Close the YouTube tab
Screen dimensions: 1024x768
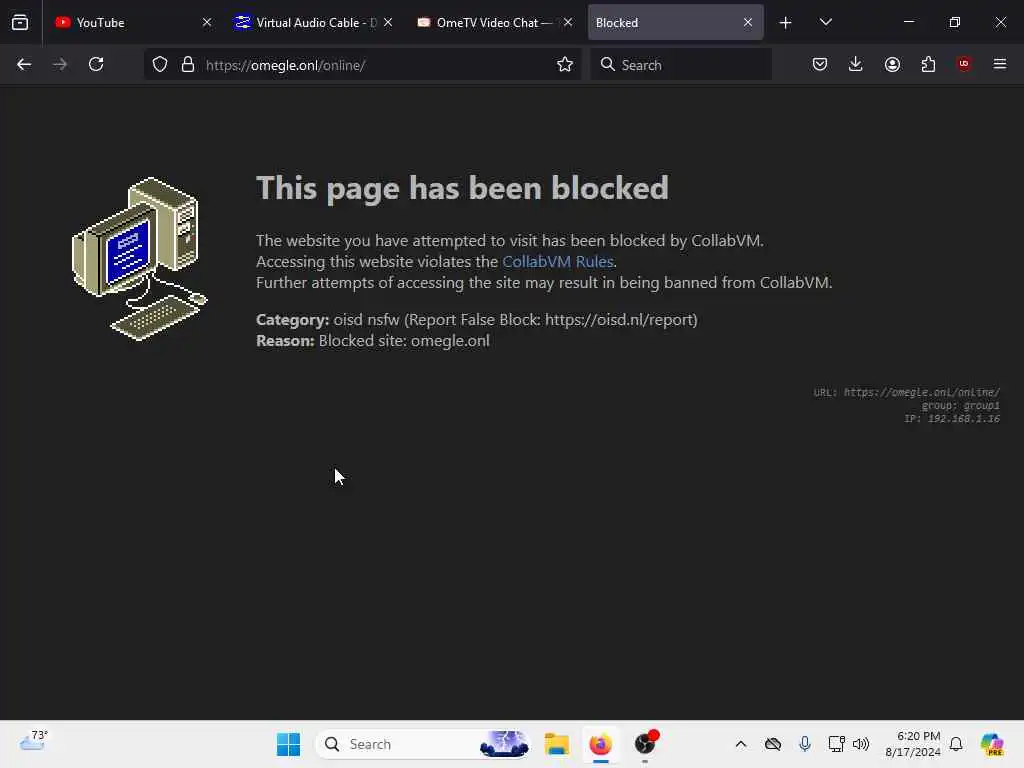[207, 22]
